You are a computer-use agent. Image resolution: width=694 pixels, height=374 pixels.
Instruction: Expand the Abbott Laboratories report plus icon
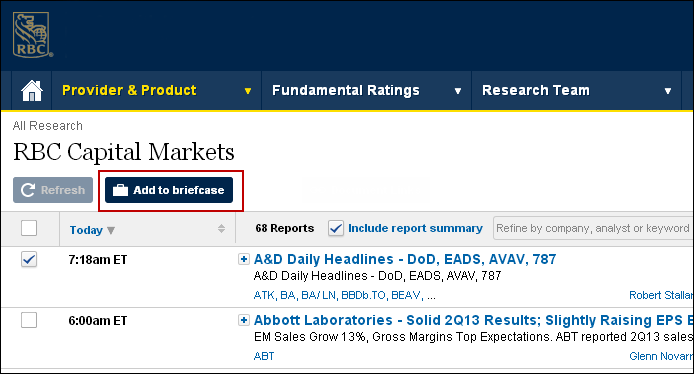243,320
